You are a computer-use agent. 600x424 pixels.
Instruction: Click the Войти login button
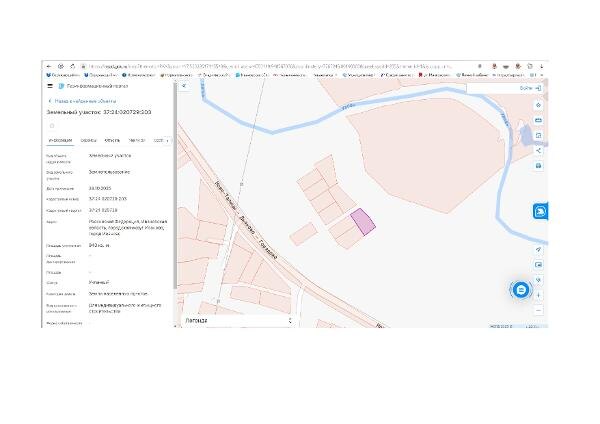point(530,88)
